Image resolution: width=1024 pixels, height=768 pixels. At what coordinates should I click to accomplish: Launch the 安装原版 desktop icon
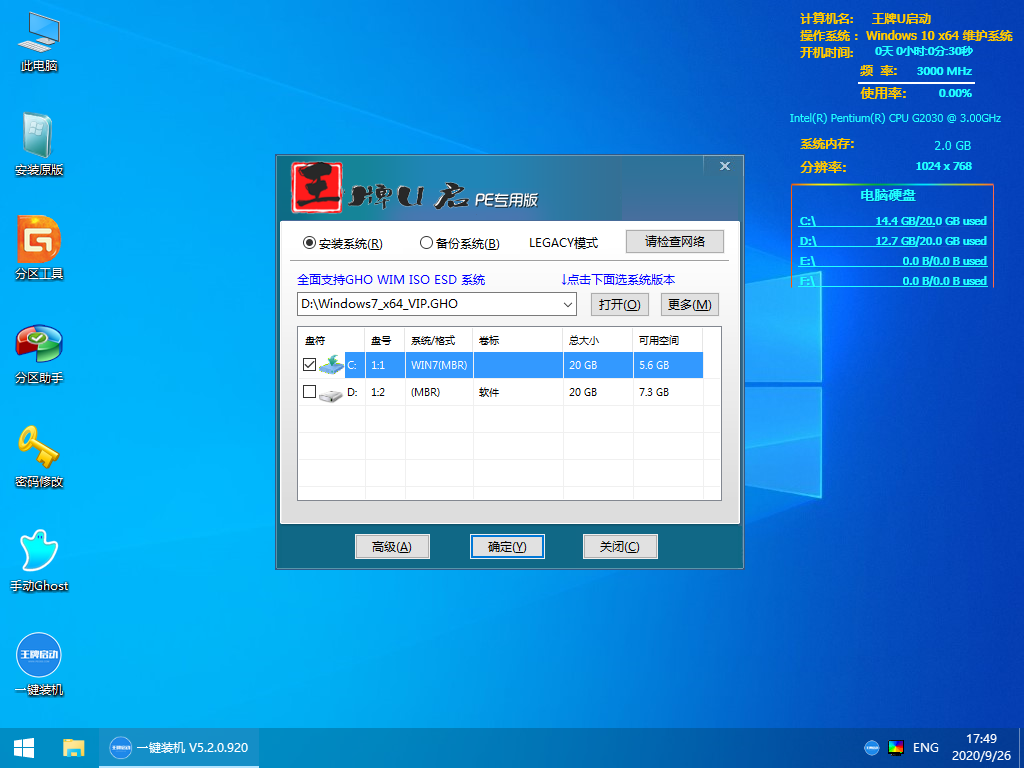39,145
